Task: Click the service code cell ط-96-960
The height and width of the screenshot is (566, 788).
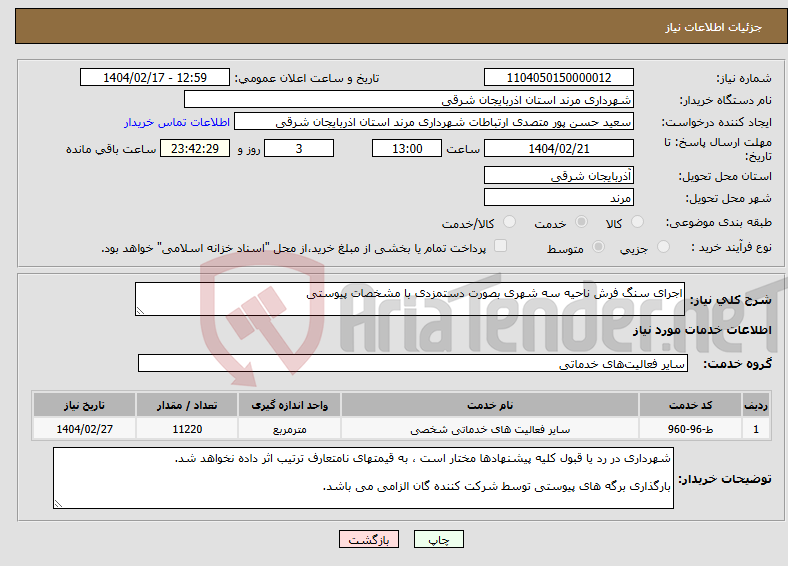Action: point(691,429)
